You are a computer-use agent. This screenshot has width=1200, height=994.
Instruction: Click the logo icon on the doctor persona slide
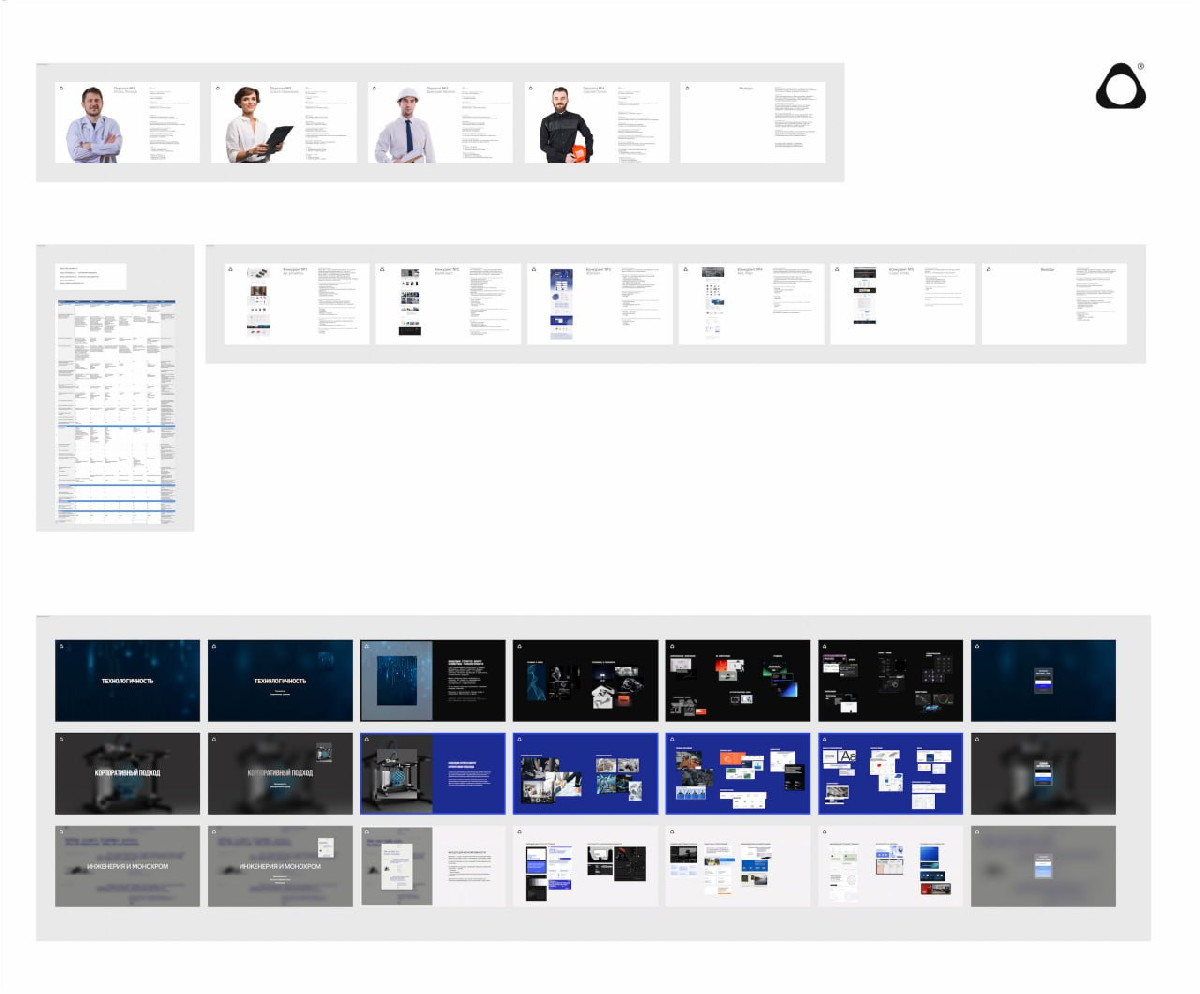pos(62,89)
